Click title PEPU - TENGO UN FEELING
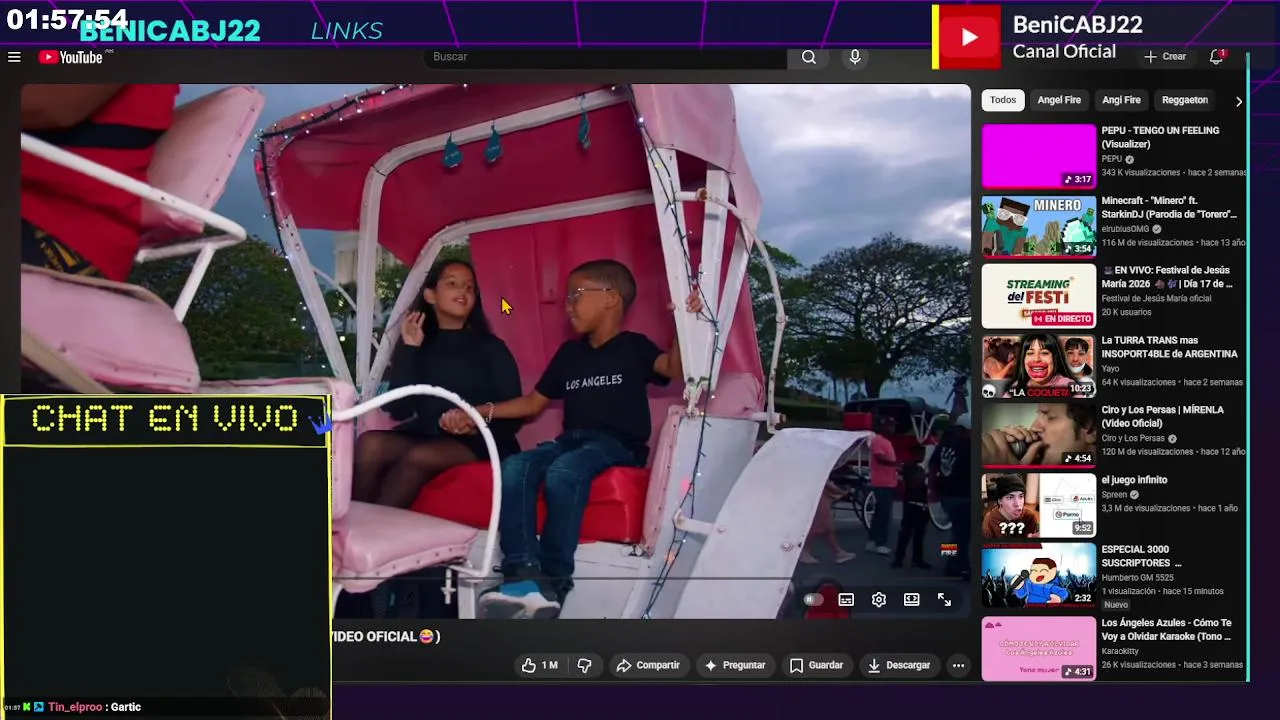The image size is (1280, 720). tap(1160, 137)
